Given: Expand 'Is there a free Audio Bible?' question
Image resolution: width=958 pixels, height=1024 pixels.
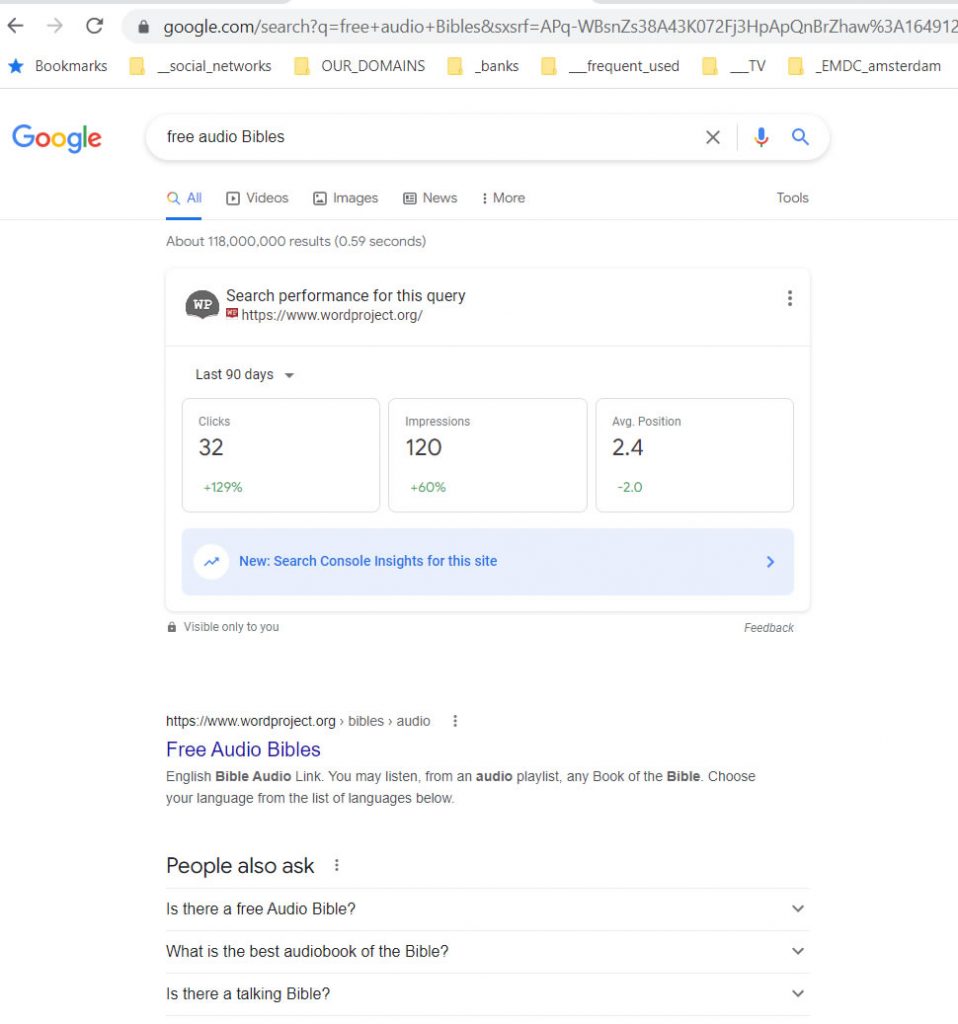Looking at the screenshot, I should pyautogui.click(x=797, y=909).
